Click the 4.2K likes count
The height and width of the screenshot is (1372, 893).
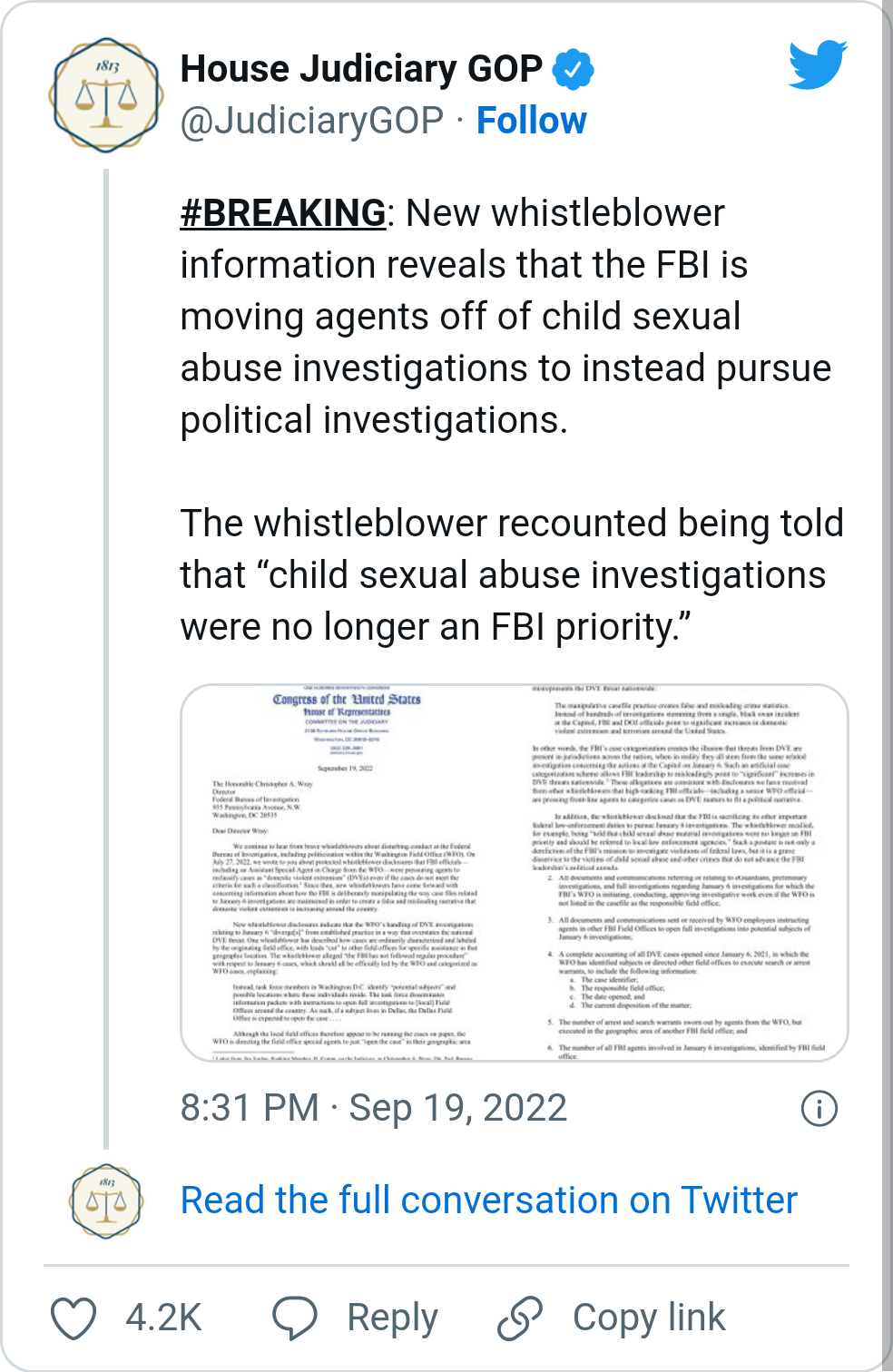click(163, 1318)
